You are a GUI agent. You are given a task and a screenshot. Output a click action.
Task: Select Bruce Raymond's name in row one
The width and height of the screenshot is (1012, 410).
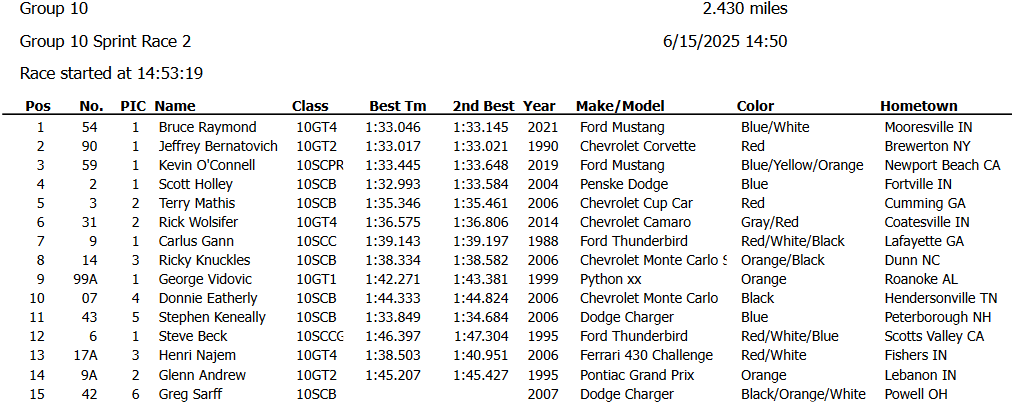[207, 128]
